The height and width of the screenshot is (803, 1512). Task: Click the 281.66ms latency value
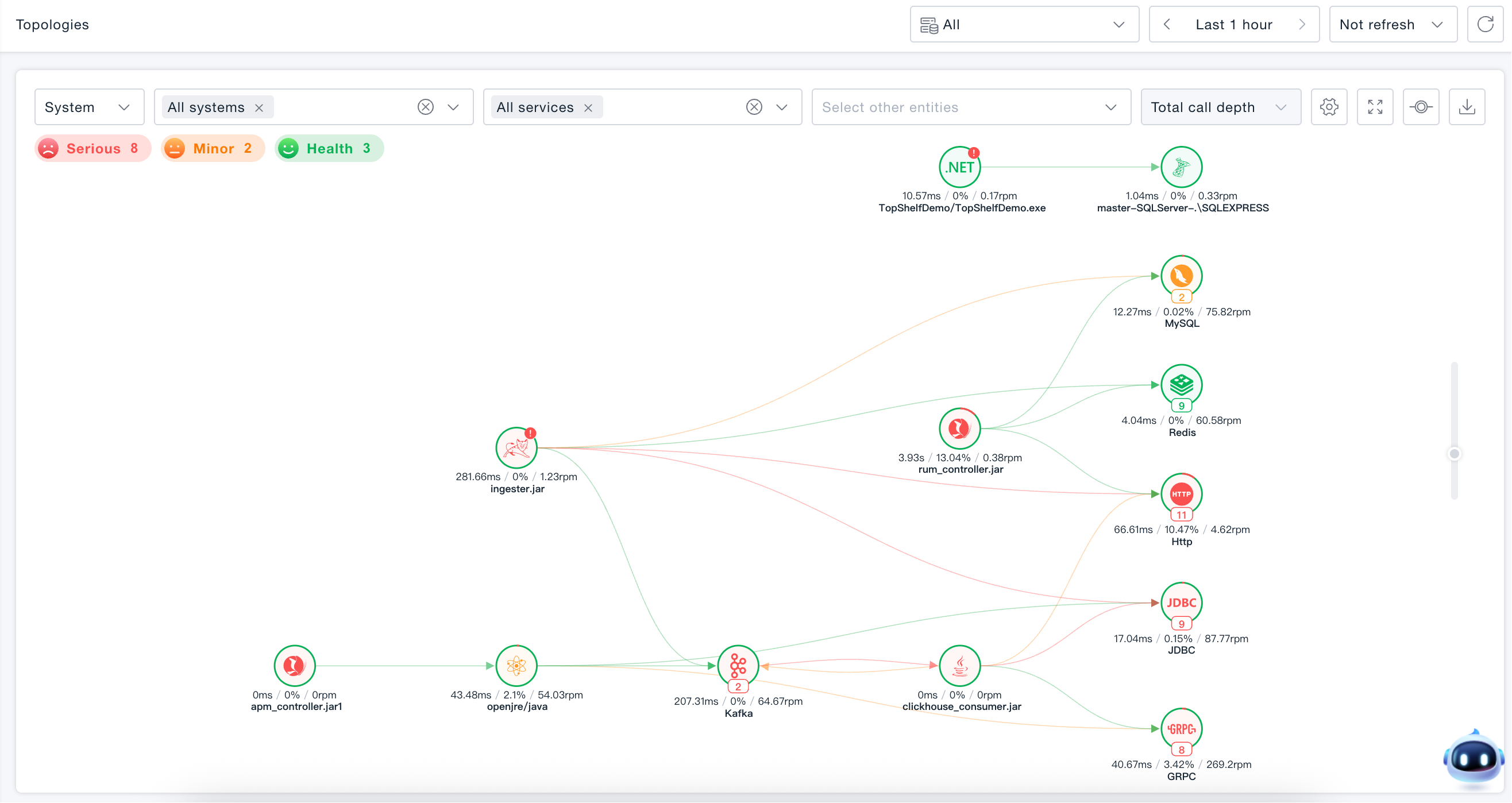tap(478, 477)
